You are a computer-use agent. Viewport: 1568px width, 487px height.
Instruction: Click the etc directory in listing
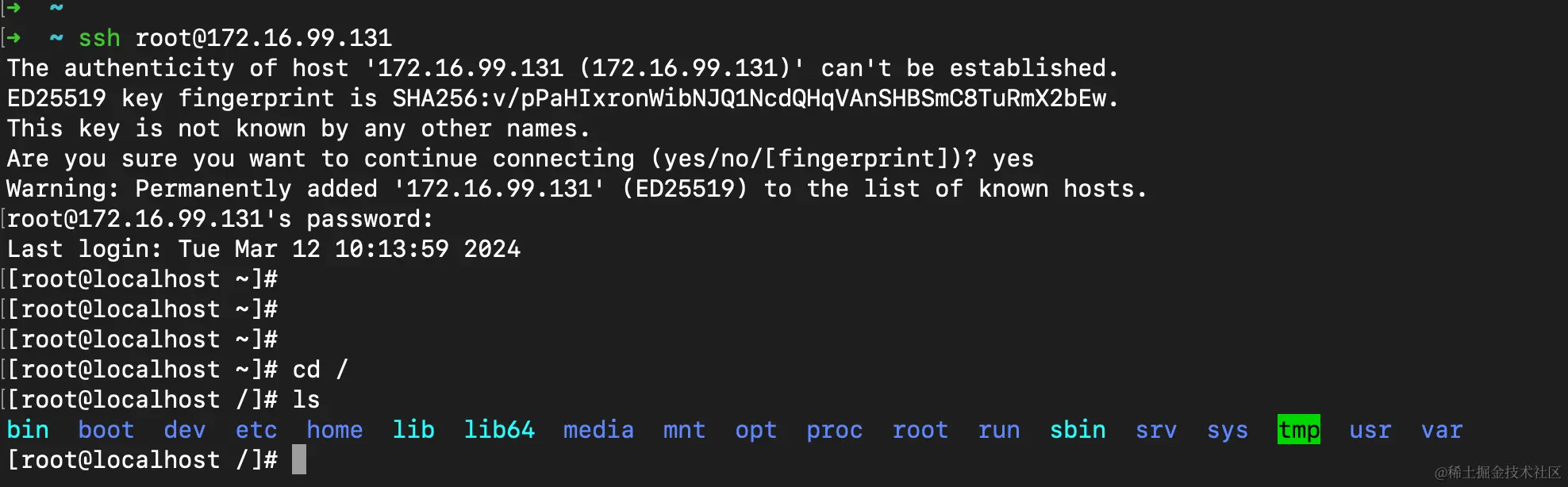pyautogui.click(x=256, y=430)
